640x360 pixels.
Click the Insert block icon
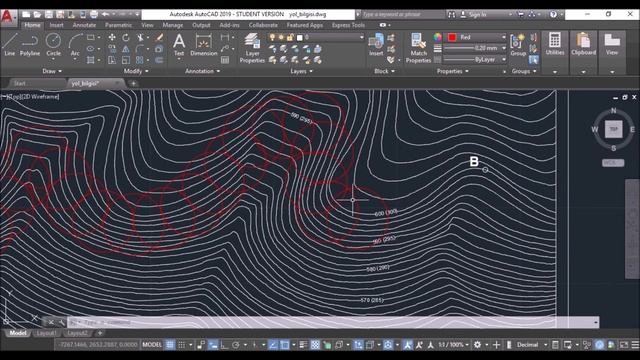[376, 45]
